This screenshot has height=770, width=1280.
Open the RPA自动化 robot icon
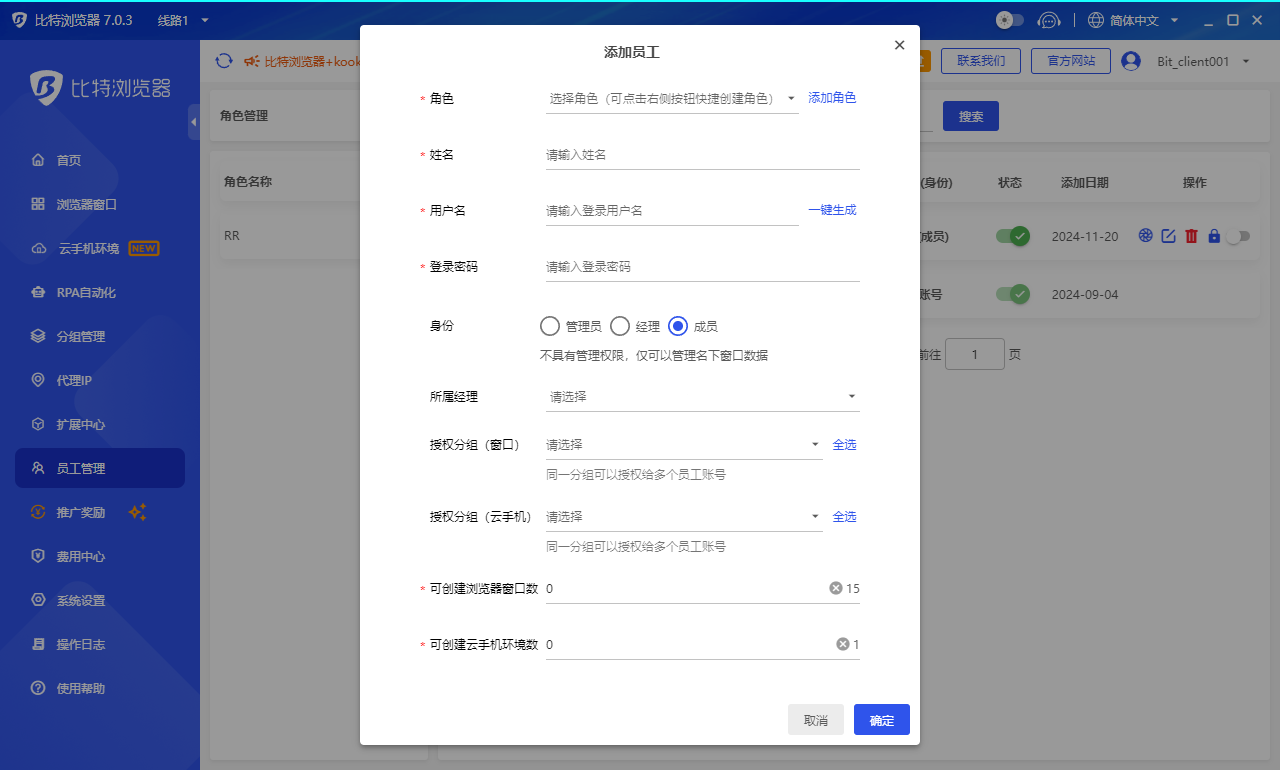(38, 292)
